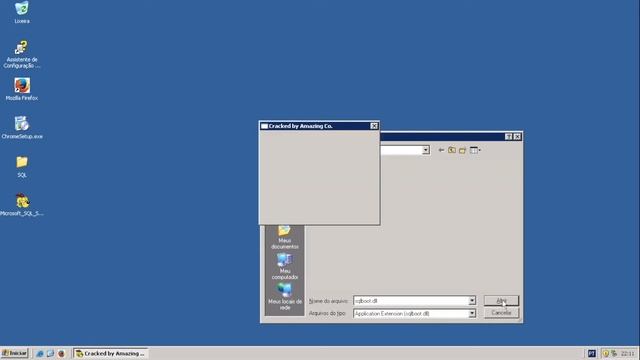Click the Cancelar button
The height and width of the screenshot is (360, 640).
pos(501,313)
